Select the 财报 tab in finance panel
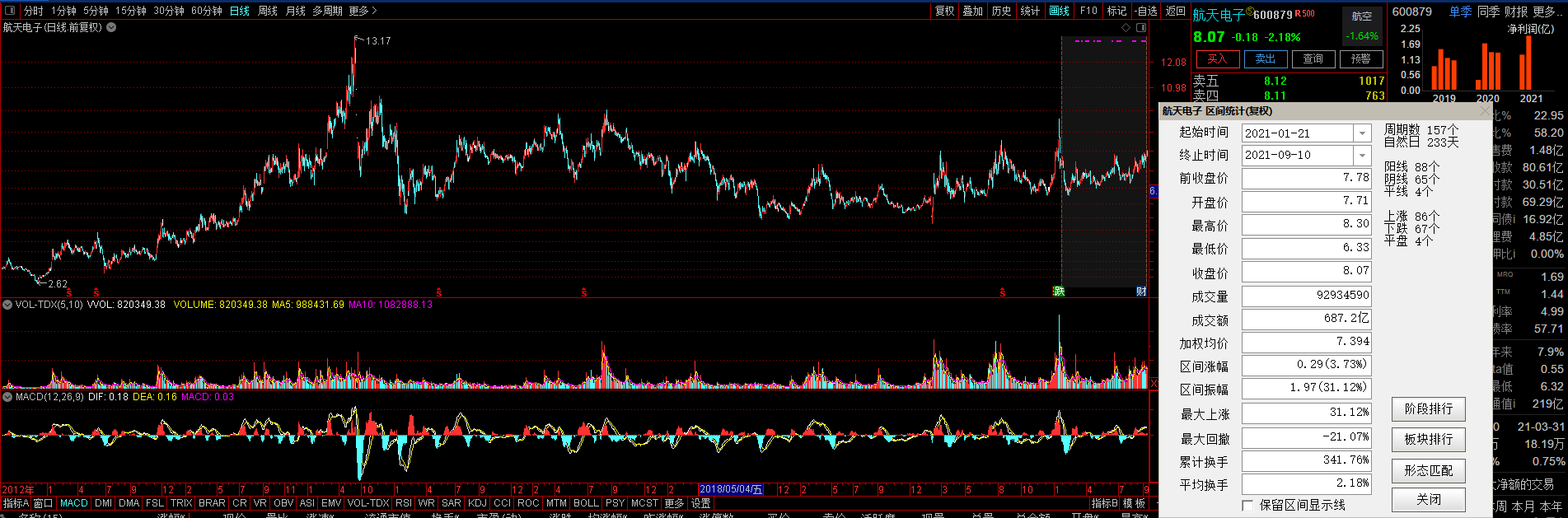The height and width of the screenshot is (518, 1568). (1516, 12)
